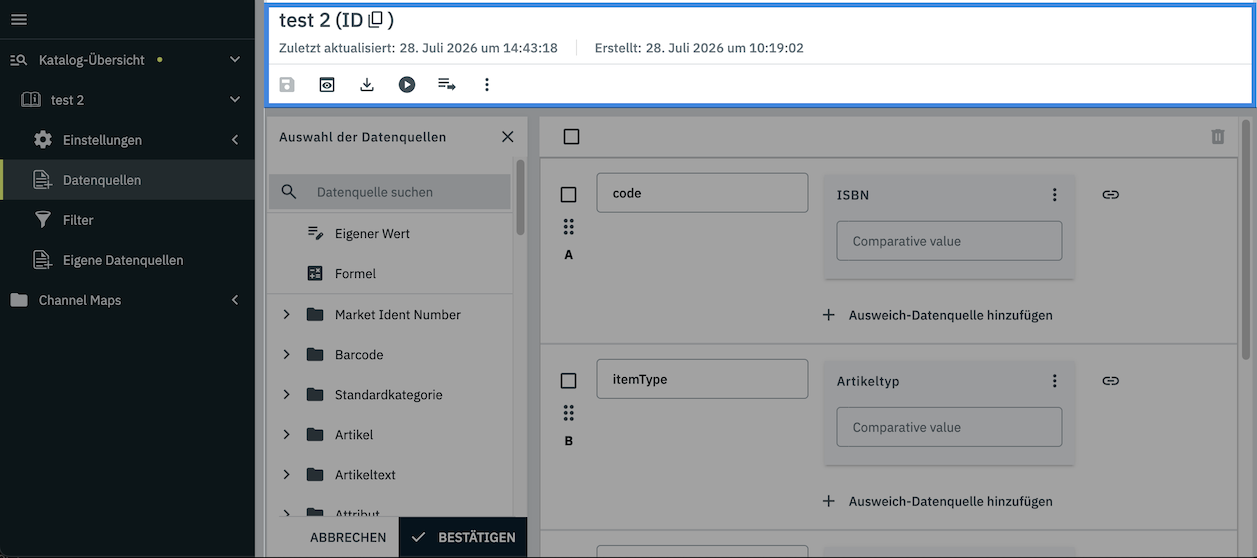Click the data source list scrollbar

point(520,197)
